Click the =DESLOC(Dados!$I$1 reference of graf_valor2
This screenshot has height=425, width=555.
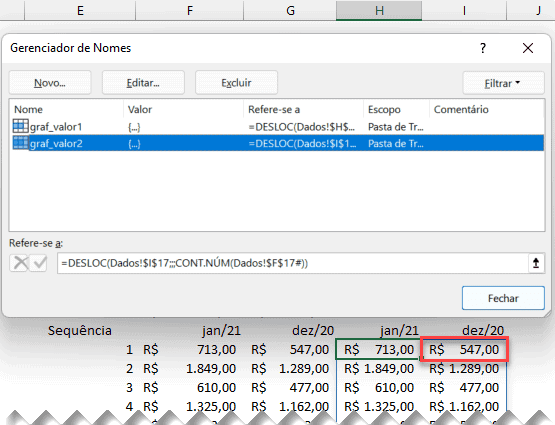click(x=302, y=143)
